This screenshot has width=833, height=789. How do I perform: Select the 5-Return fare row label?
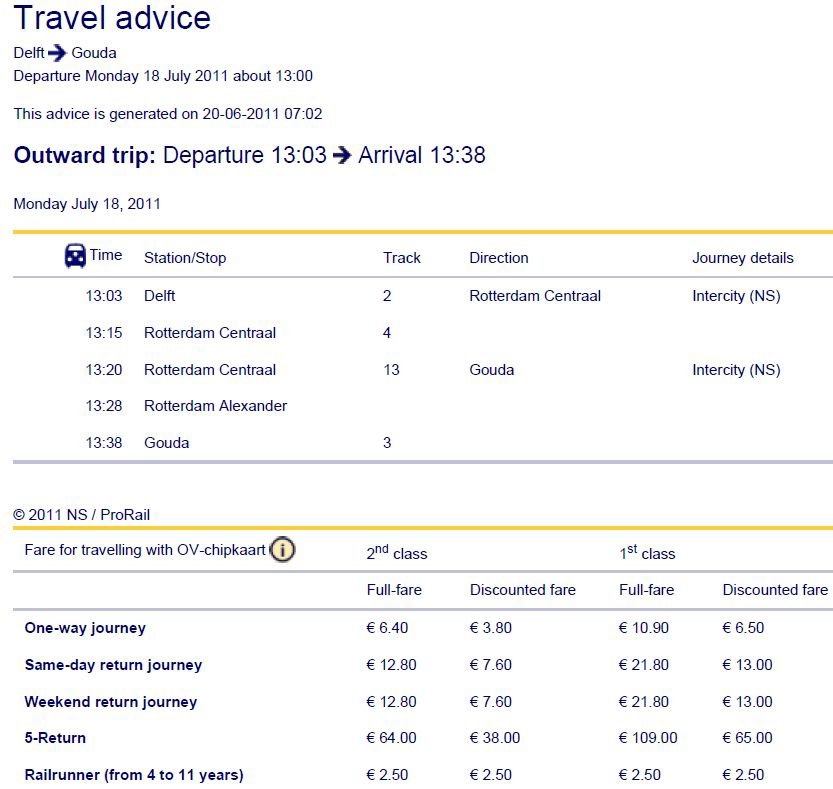click(55, 738)
